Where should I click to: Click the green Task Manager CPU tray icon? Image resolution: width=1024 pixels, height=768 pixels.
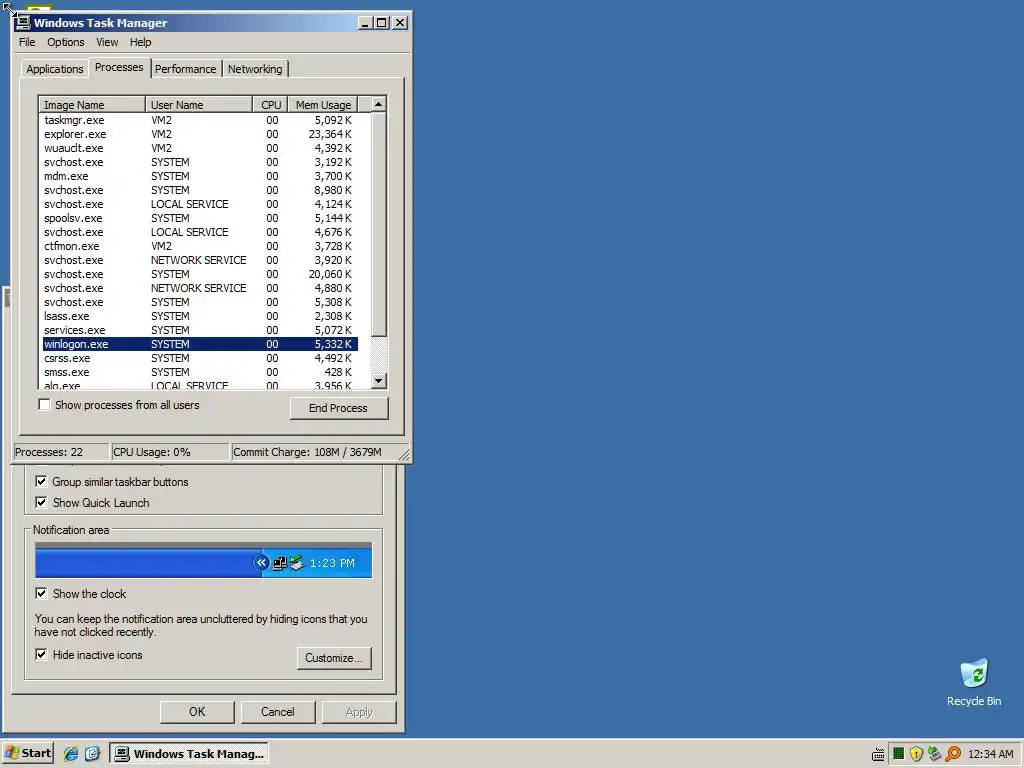pyautogui.click(x=898, y=754)
